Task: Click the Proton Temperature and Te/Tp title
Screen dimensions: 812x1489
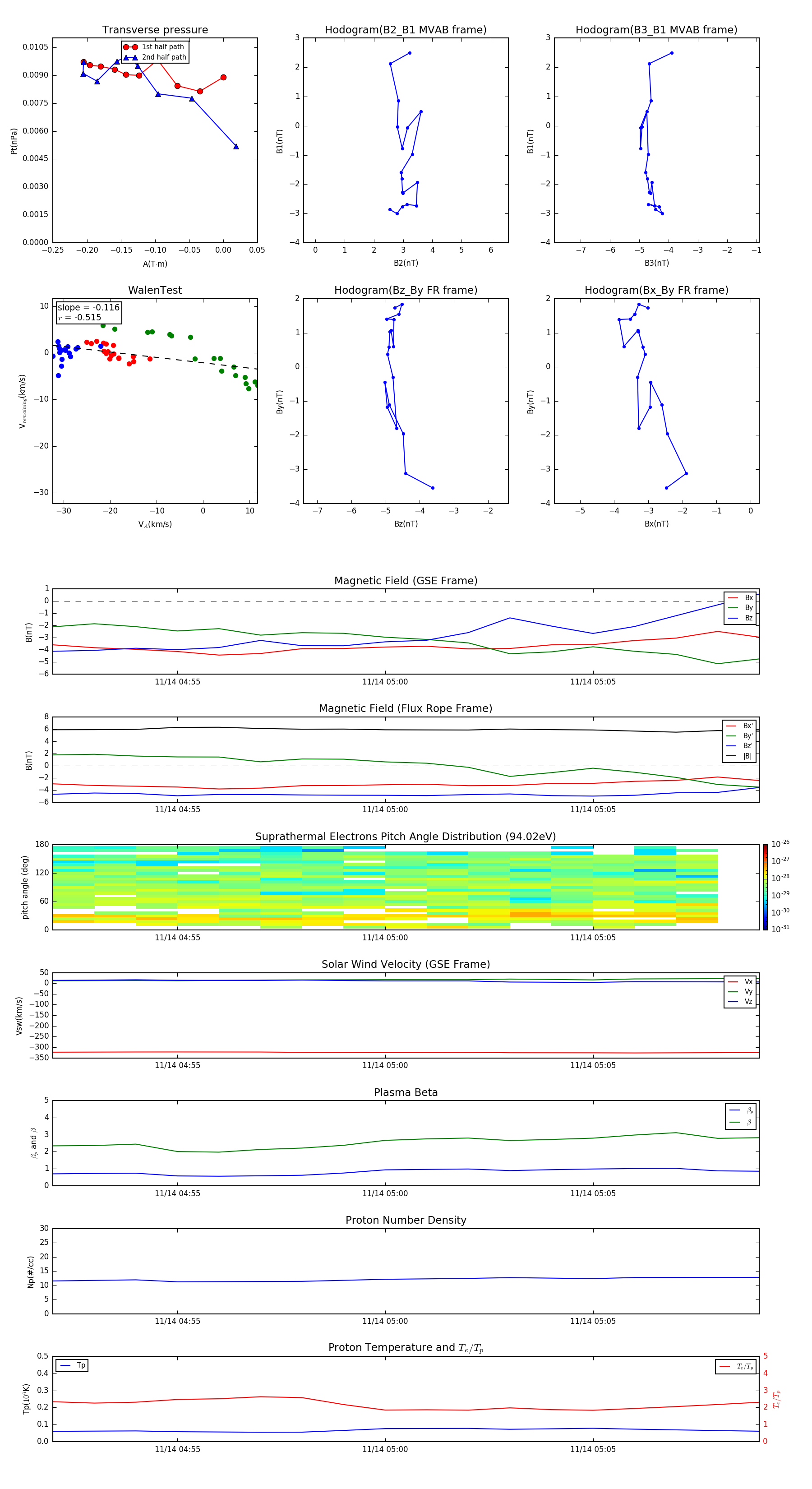Action: [406, 1347]
